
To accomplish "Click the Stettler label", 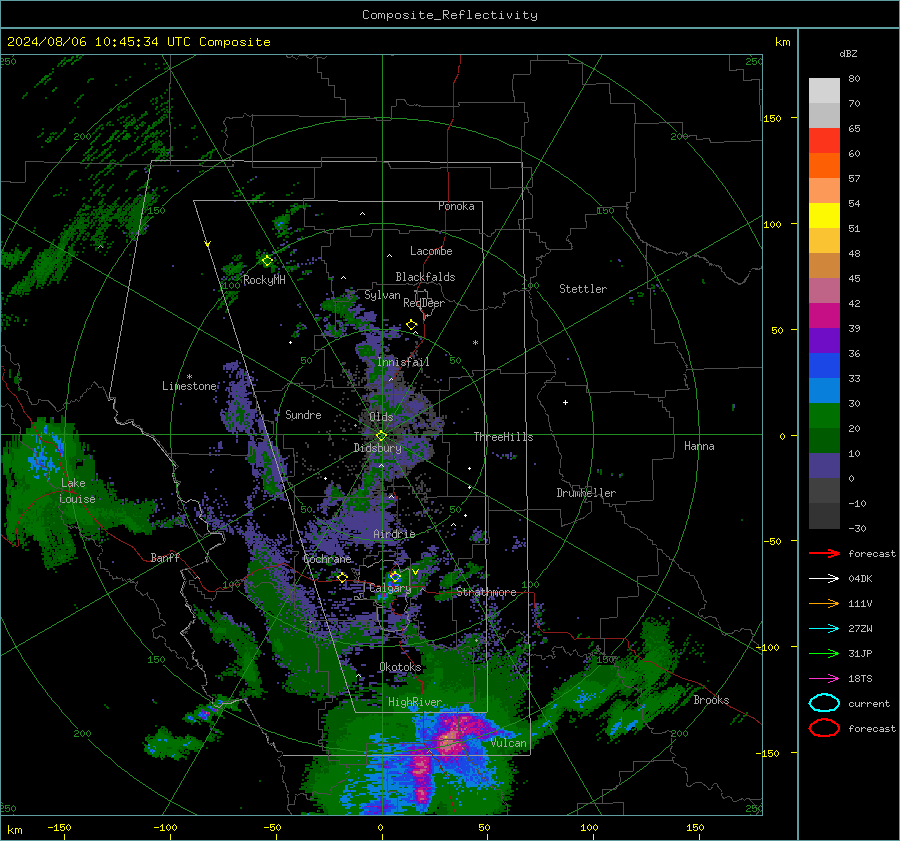I will 583,289.
